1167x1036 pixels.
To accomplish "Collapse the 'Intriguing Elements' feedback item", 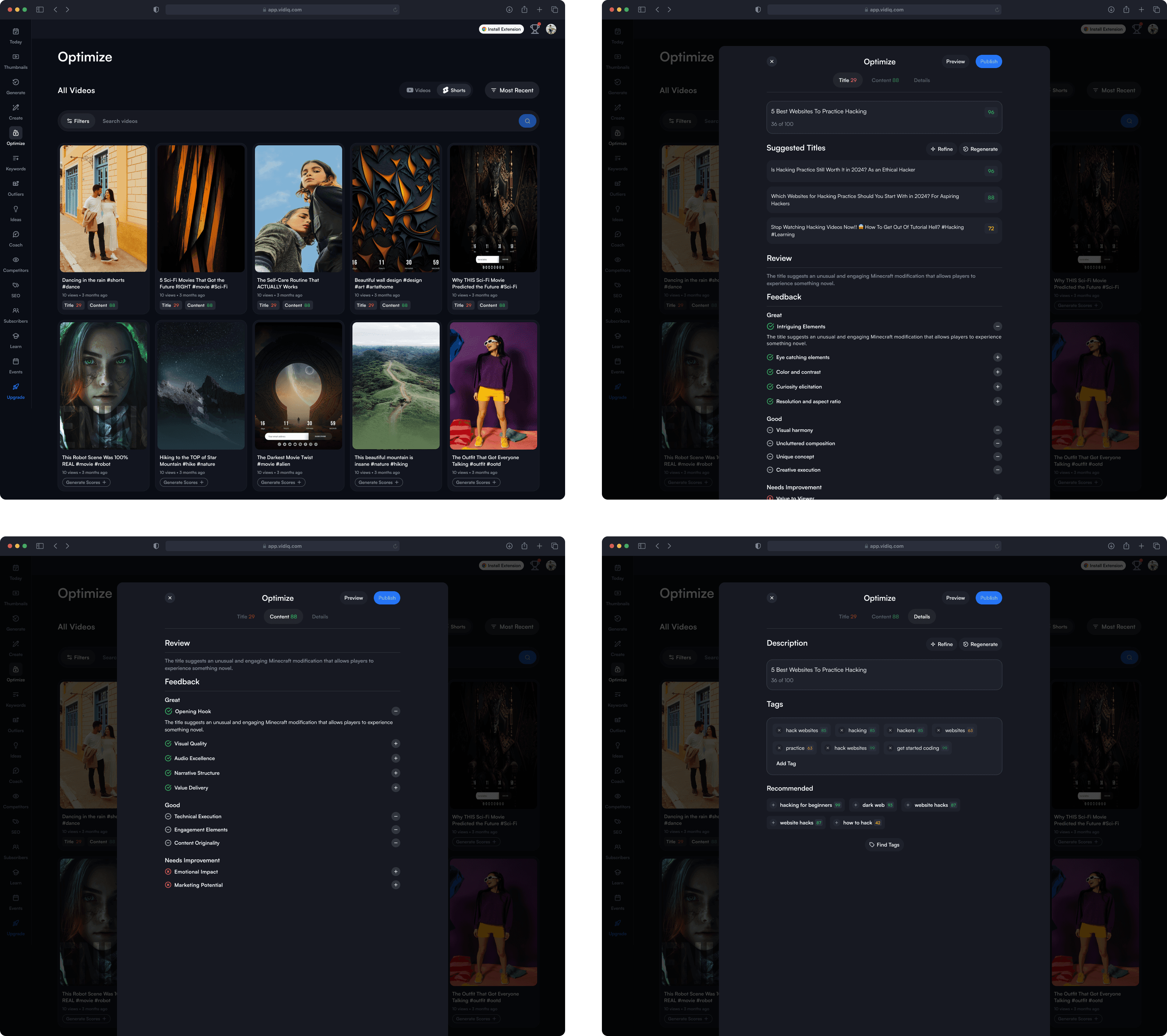I will [997, 326].
